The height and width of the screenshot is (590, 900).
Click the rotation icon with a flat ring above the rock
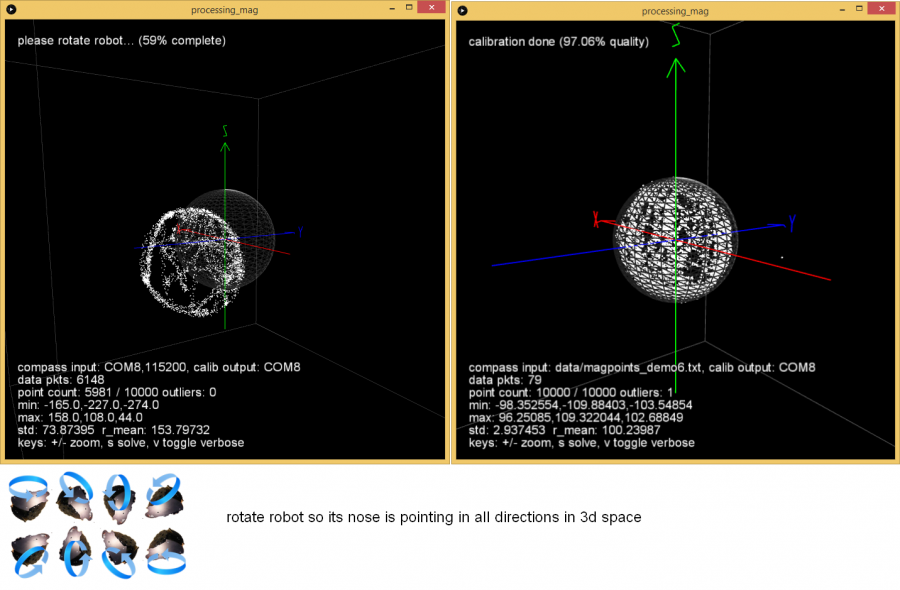[x=29, y=498]
